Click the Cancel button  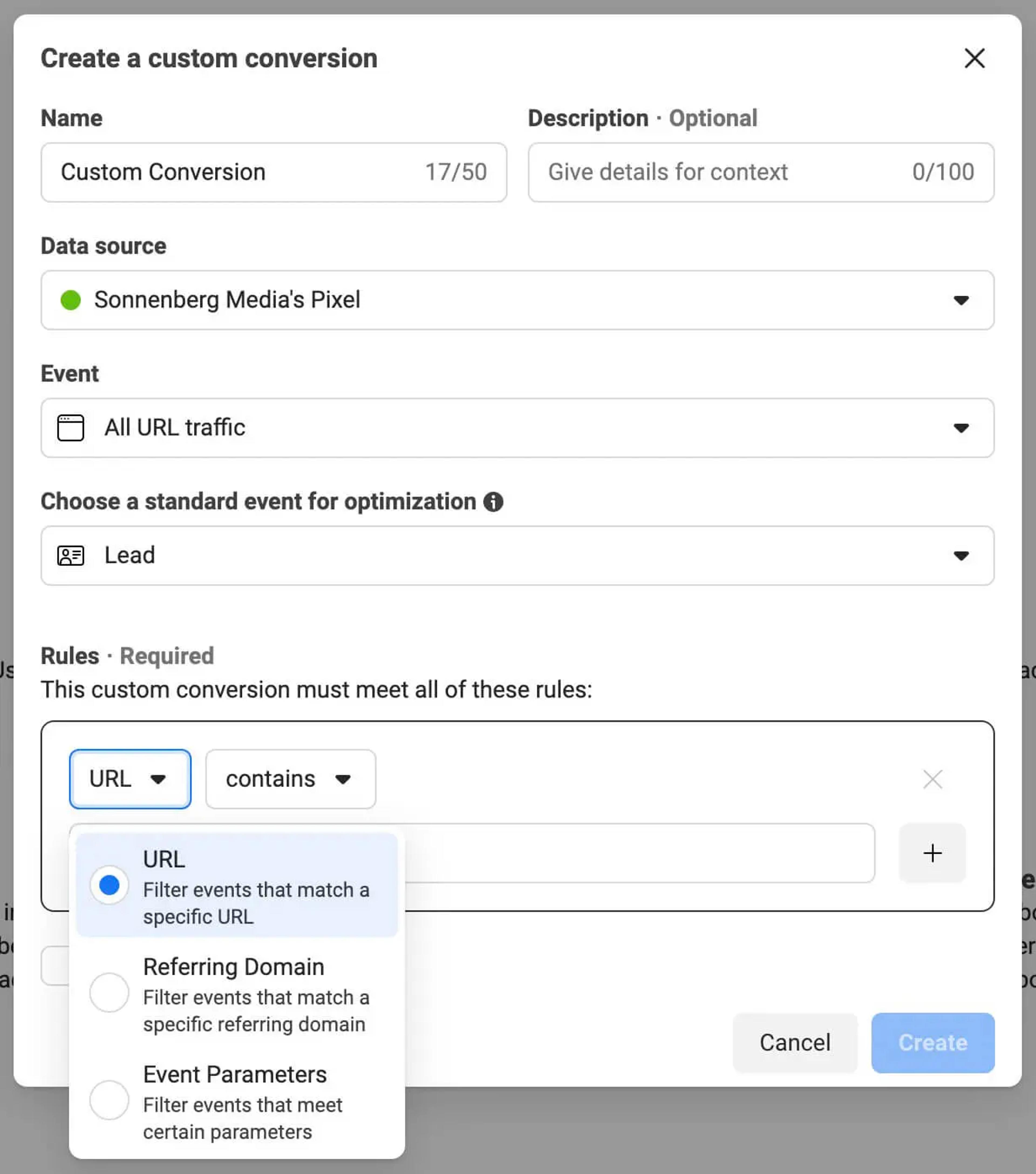click(x=795, y=1043)
